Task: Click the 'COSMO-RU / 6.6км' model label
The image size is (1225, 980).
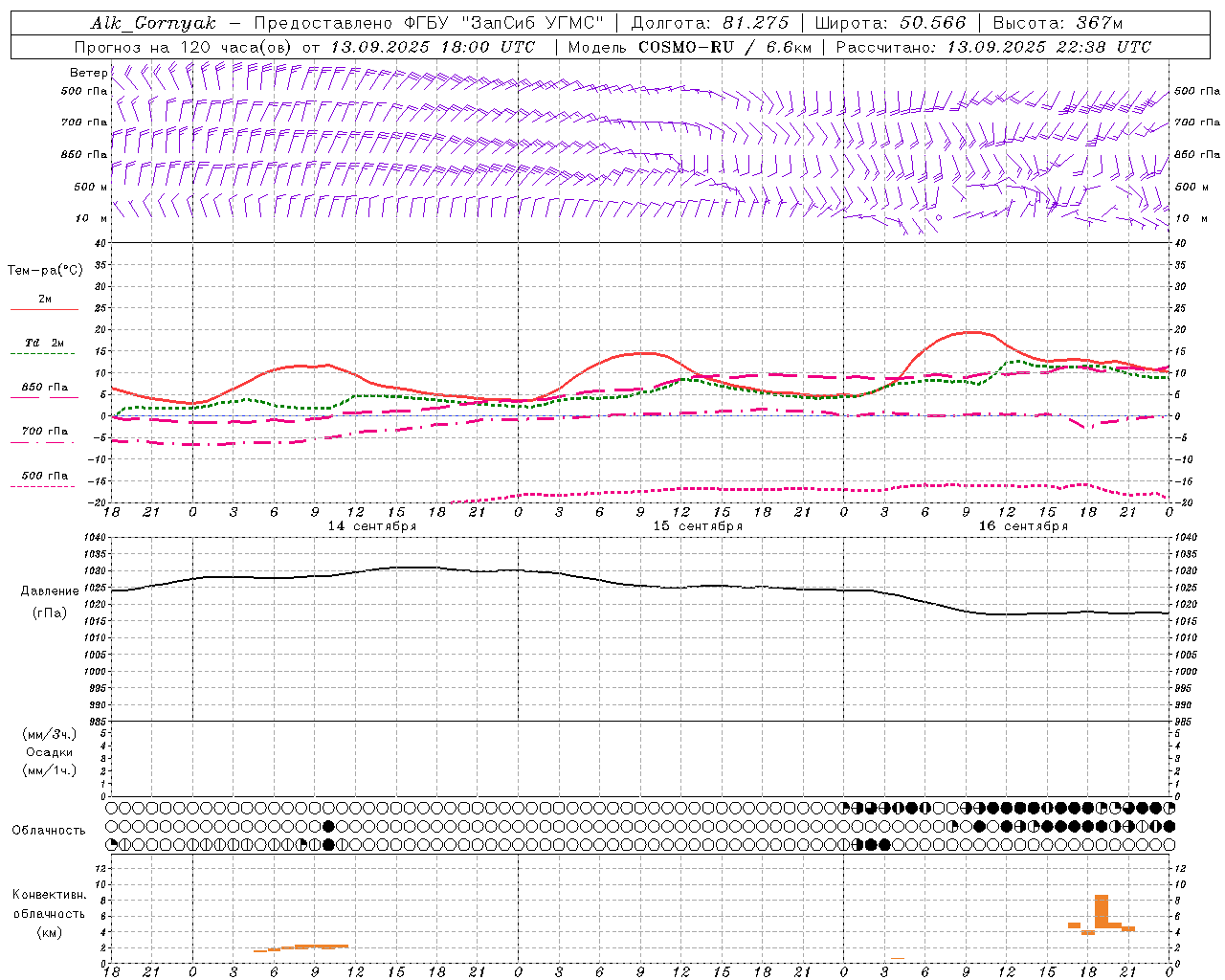Action: coord(724,47)
